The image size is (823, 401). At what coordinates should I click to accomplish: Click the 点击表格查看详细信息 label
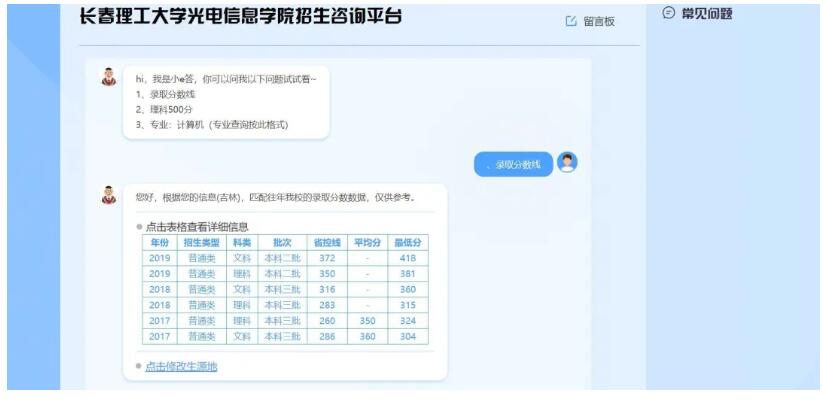click(197, 227)
